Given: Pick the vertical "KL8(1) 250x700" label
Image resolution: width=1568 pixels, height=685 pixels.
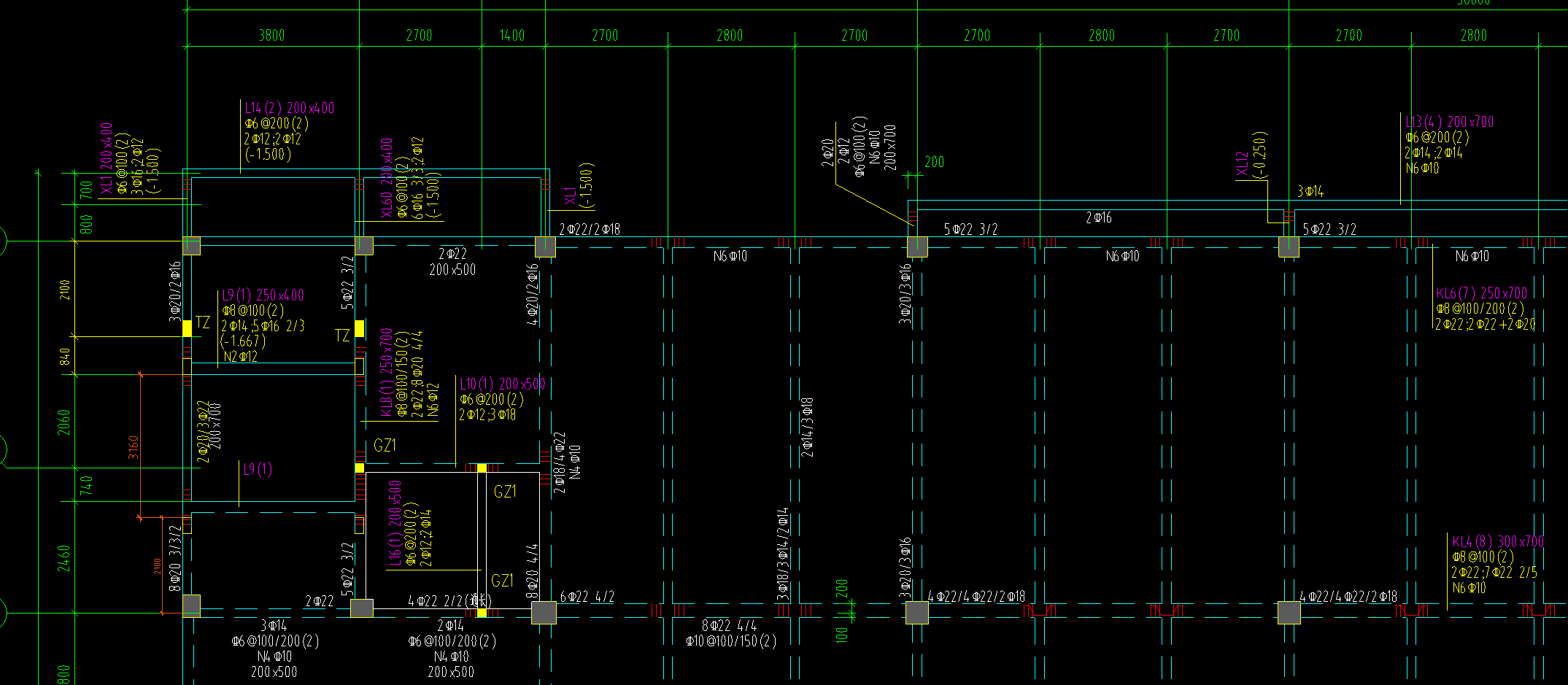Looking at the screenshot, I should click(x=387, y=372).
